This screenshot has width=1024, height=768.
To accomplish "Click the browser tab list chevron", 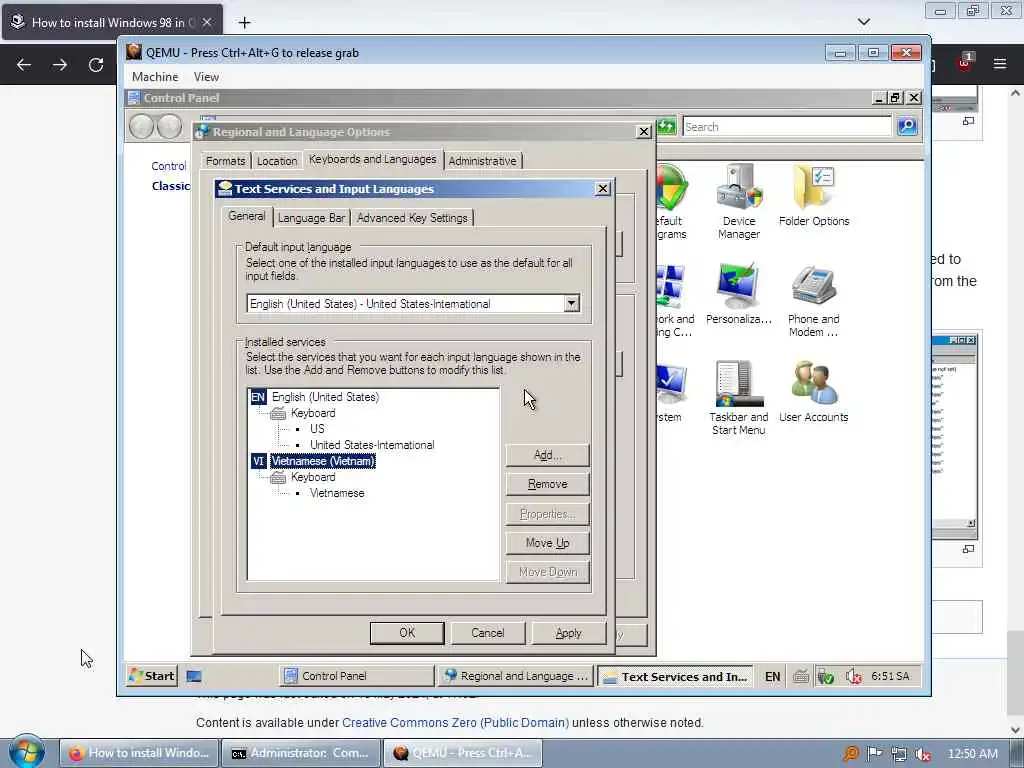I will (x=863, y=22).
